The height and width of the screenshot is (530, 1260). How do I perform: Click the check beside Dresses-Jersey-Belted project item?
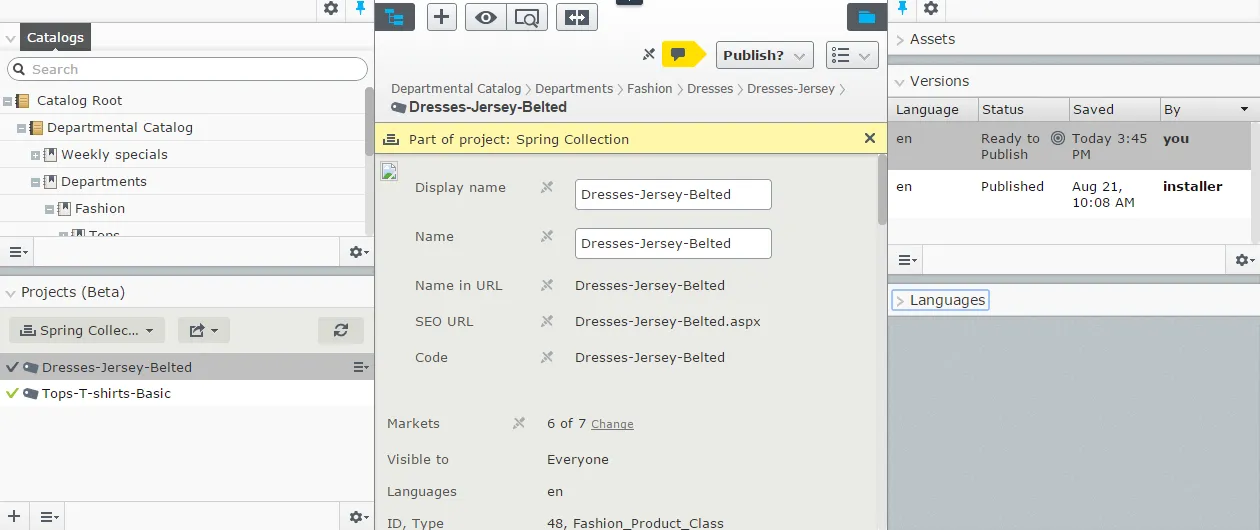click(12, 367)
